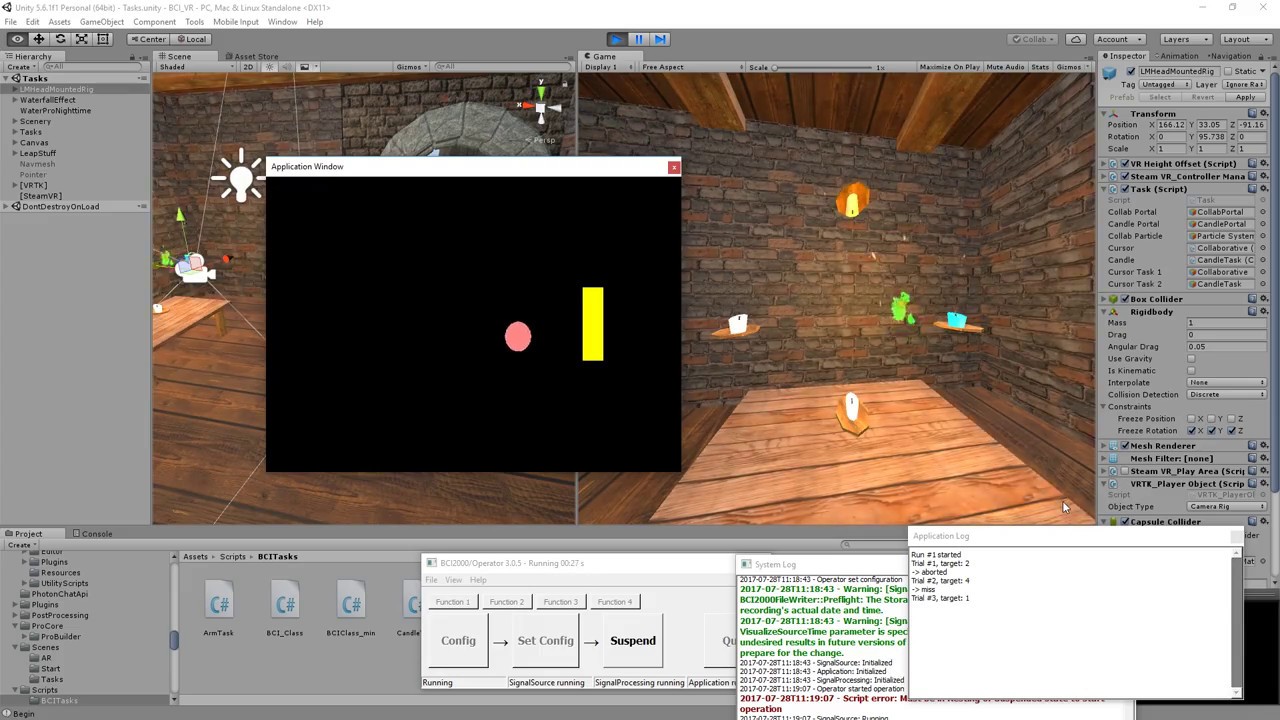Select the Hand (view) tool in toolbar
The width and height of the screenshot is (1280, 720).
[x=17, y=39]
